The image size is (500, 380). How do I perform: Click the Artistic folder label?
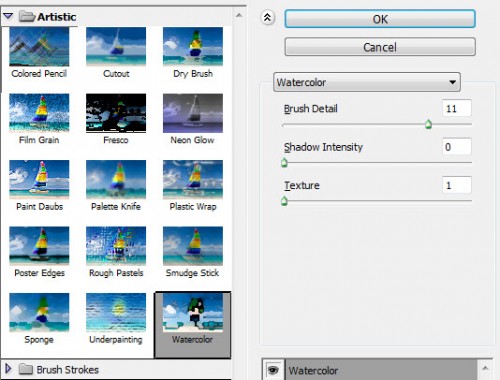coord(57,17)
